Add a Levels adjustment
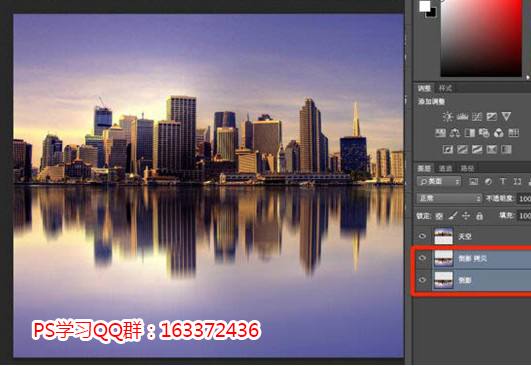Screen dimensions: 531x366 point(462,117)
